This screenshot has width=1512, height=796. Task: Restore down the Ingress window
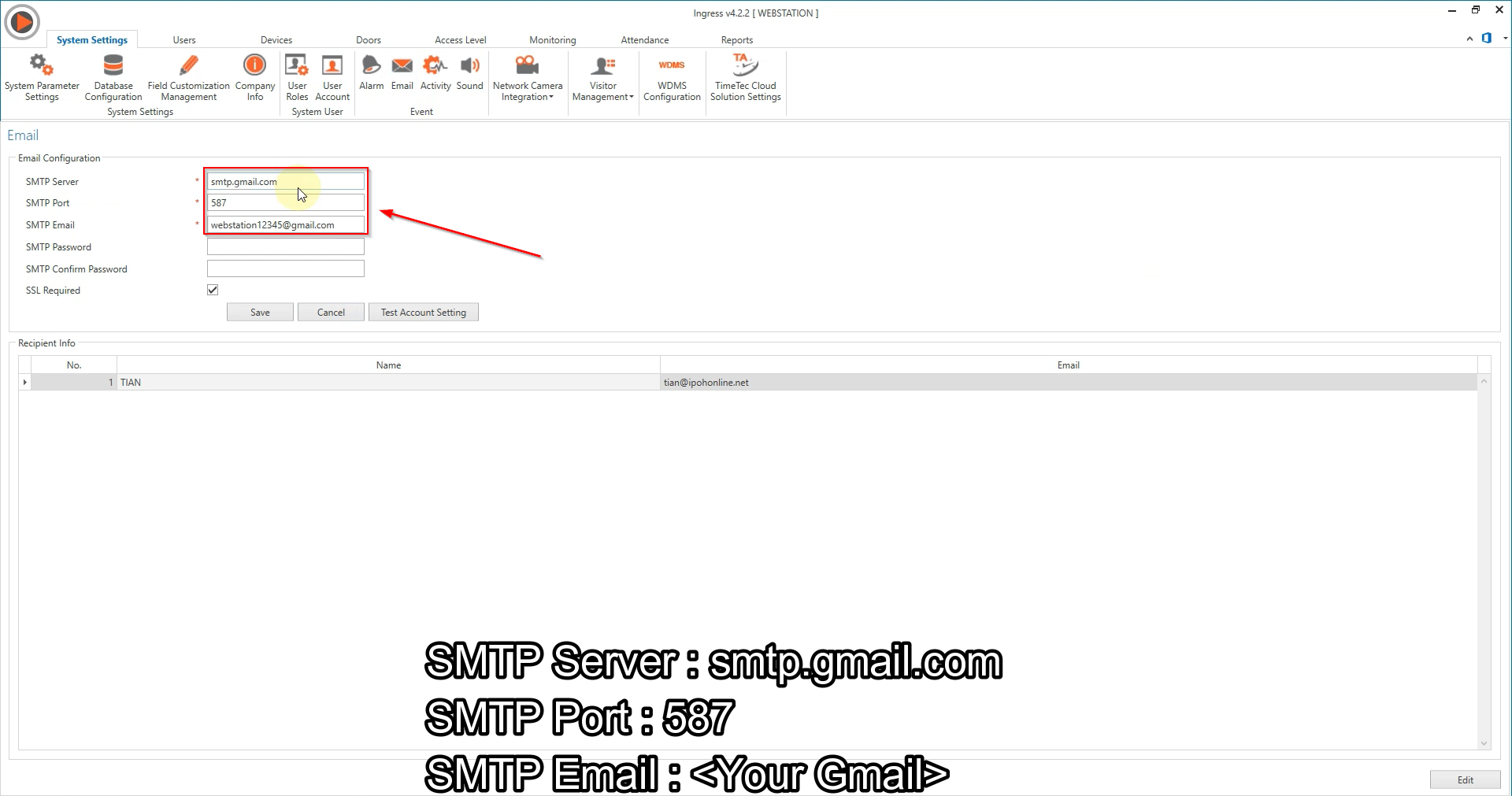tap(1476, 10)
